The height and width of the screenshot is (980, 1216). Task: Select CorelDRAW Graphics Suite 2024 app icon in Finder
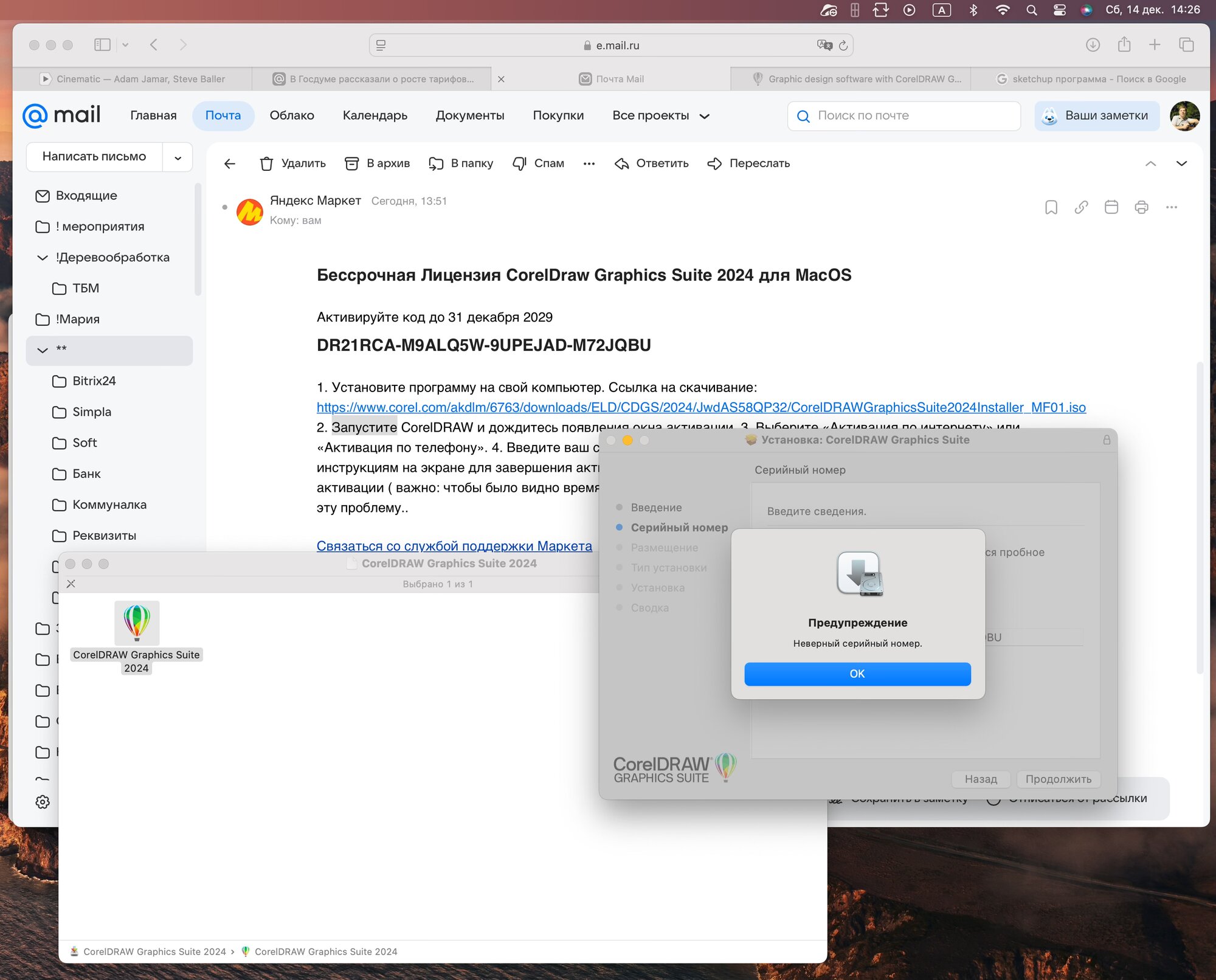137,623
